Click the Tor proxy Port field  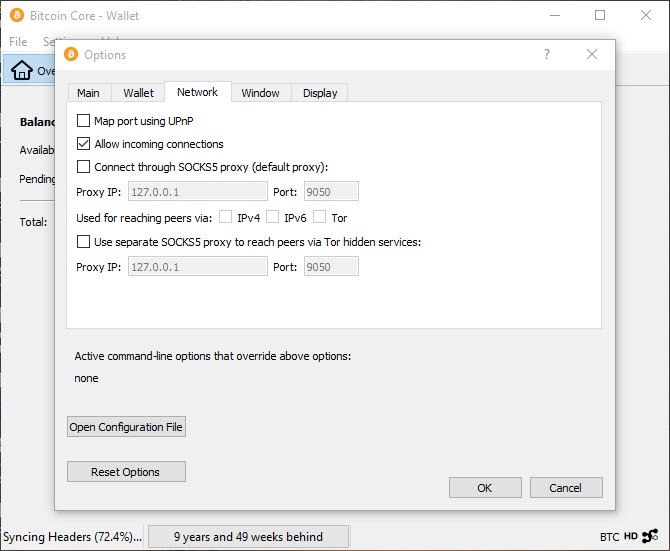pyautogui.click(x=331, y=267)
